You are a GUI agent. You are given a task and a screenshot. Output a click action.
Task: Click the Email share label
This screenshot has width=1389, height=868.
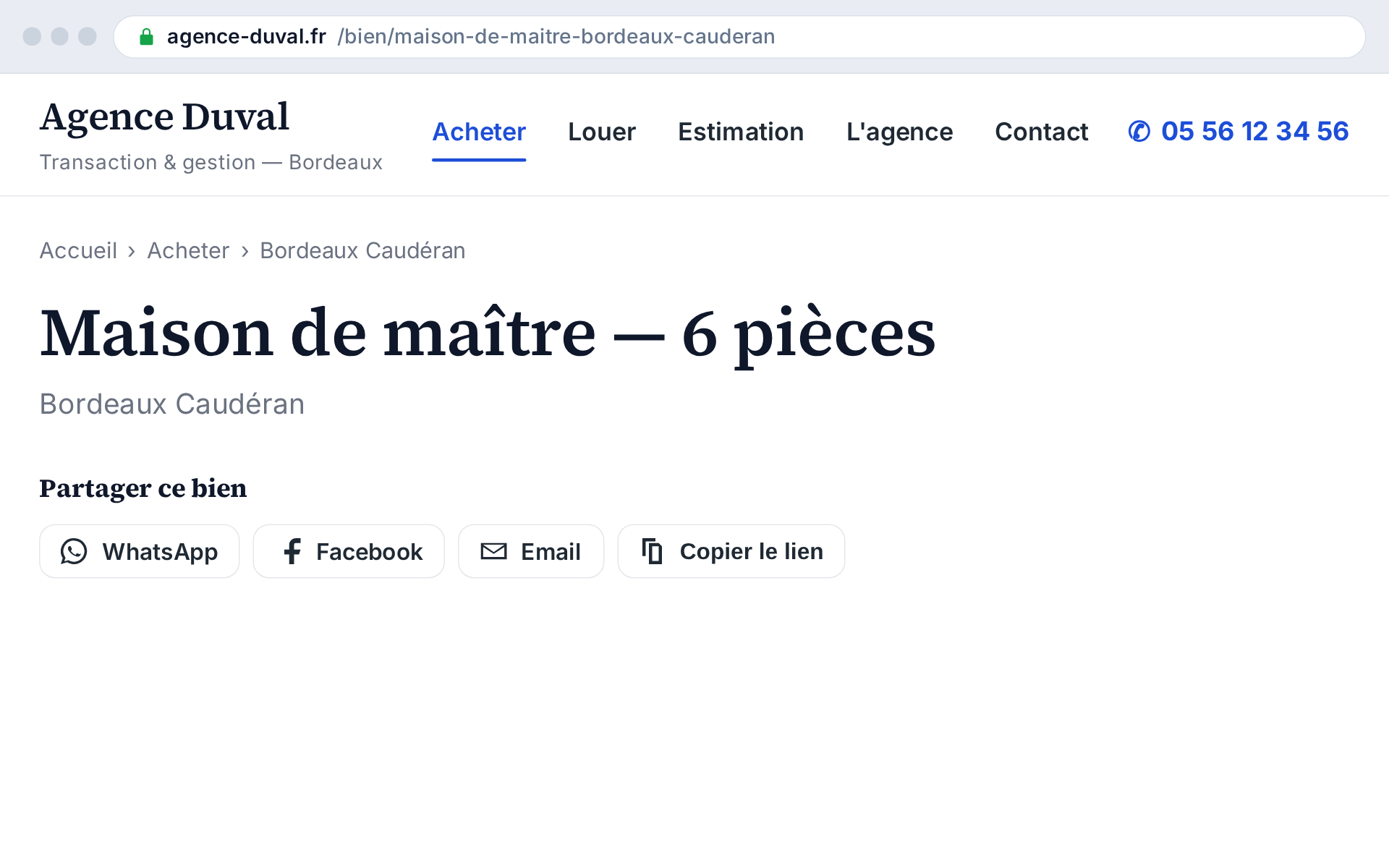(x=551, y=551)
